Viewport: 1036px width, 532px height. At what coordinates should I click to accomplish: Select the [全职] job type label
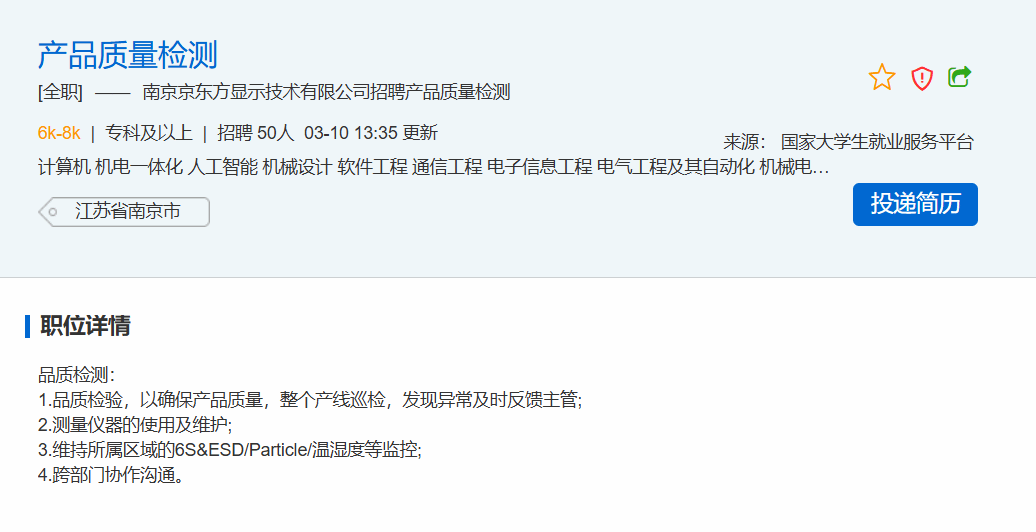(x=60, y=92)
